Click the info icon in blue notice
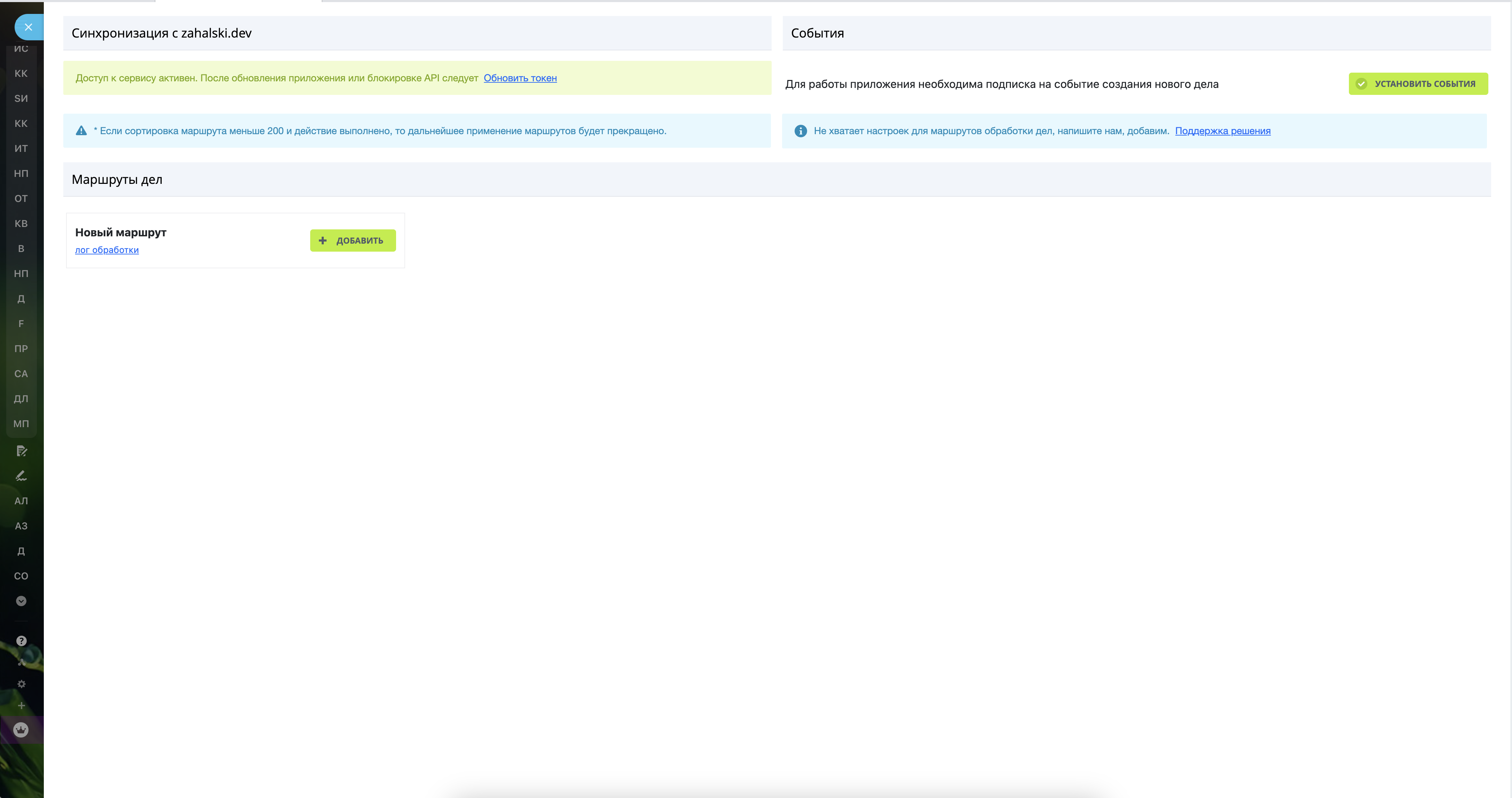 (800, 131)
